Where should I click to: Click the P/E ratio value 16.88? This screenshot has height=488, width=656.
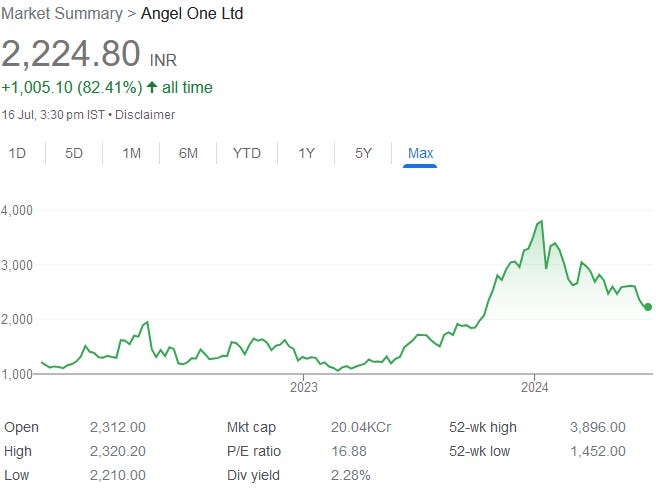349,451
